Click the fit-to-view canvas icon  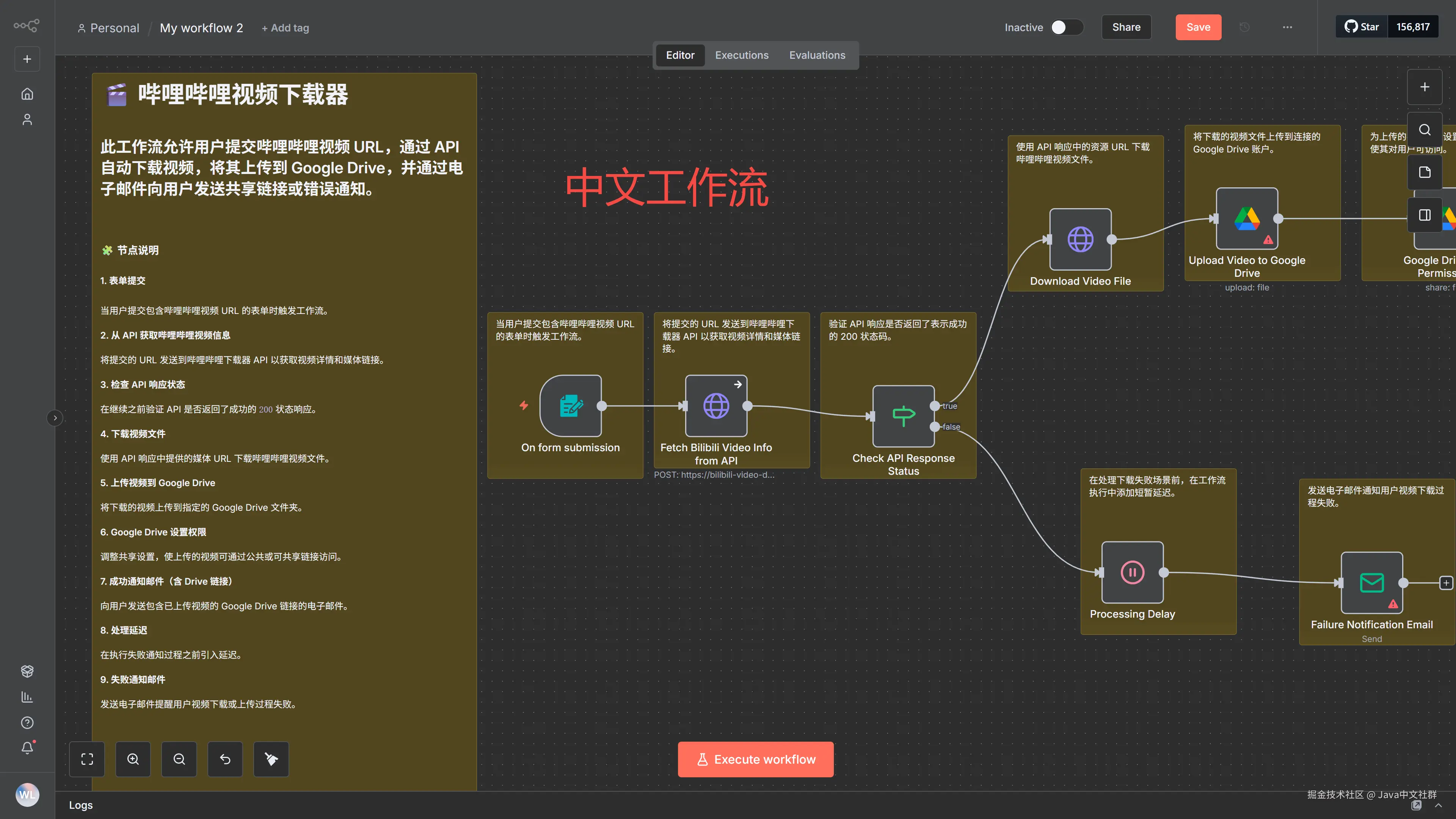pos(87,759)
